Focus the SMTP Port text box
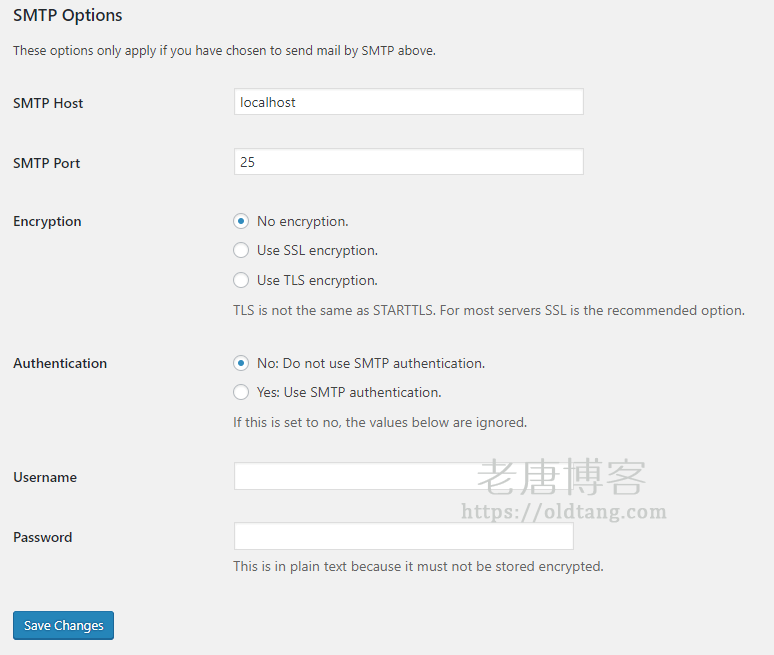 (x=408, y=162)
